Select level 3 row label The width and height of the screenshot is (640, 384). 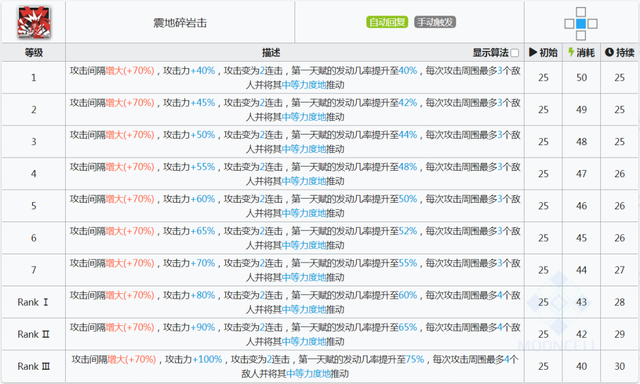tap(34, 142)
